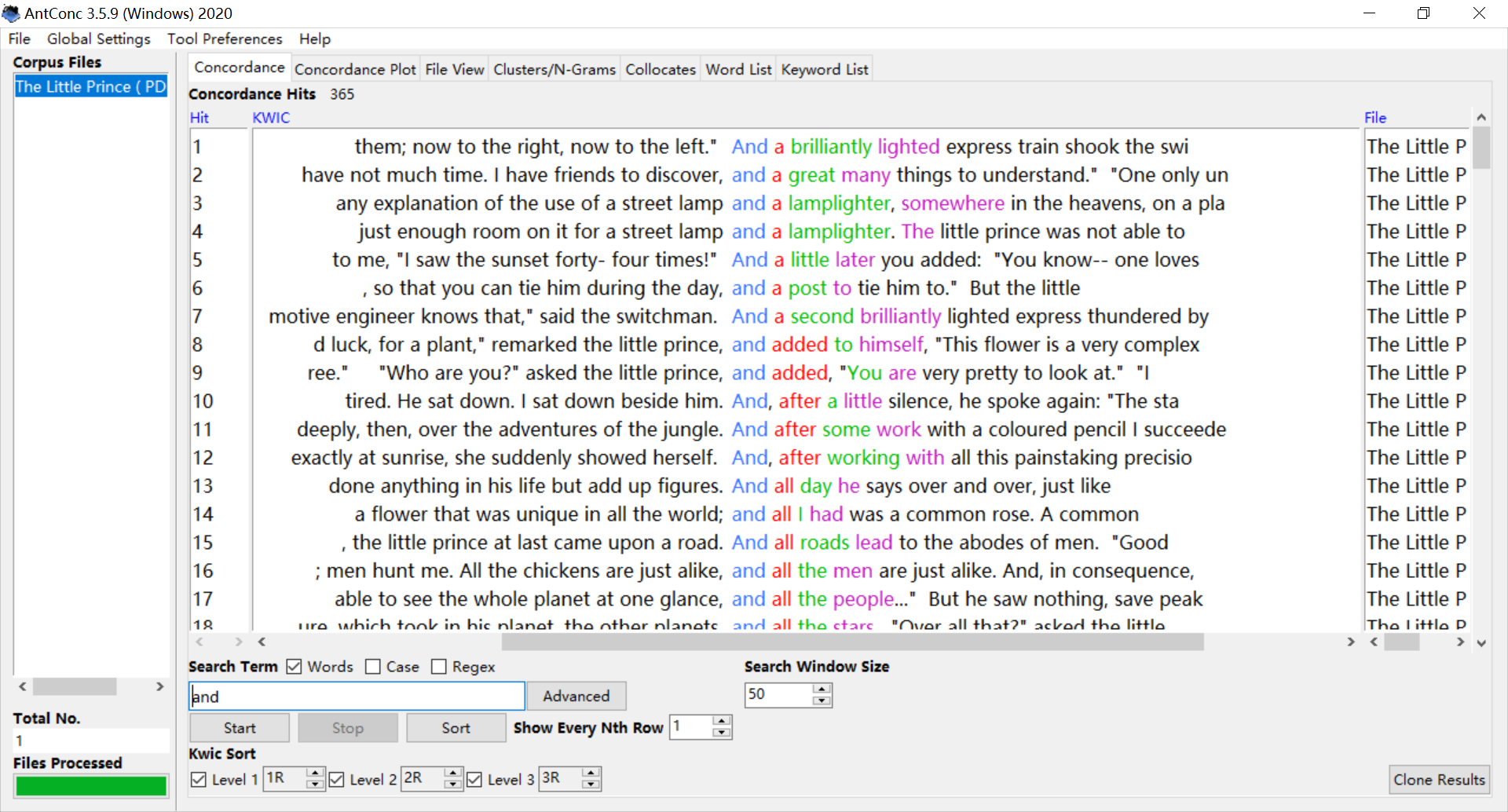
Task: Click the AntConc app icon in title bar
Action: pyautogui.click(x=11, y=13)
